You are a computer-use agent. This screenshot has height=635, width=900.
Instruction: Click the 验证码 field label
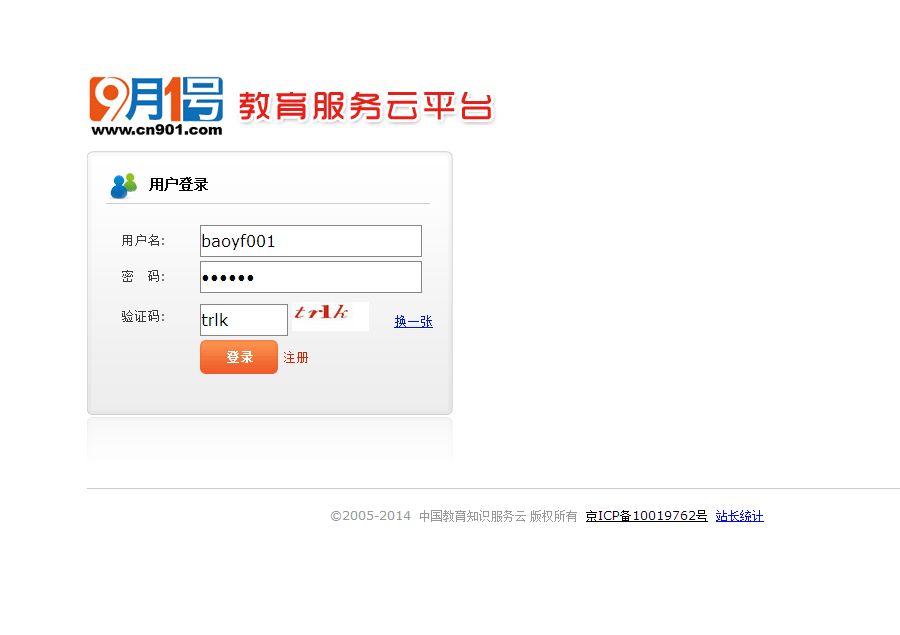tap(142, 317)
